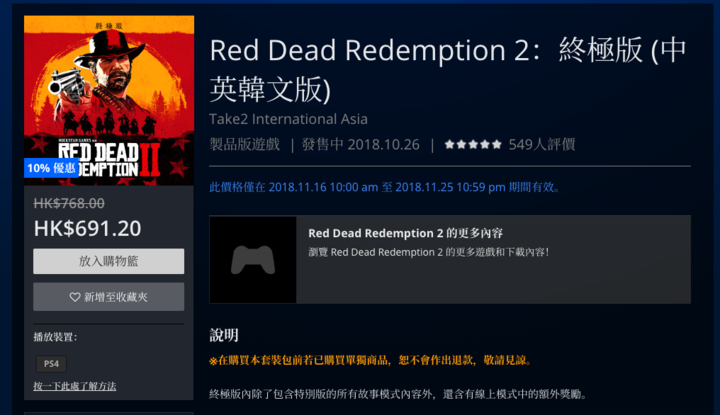The image size is (720, 415).
Task: Open the Take2 International Asia publisher link
Action: tap(288, 119)
